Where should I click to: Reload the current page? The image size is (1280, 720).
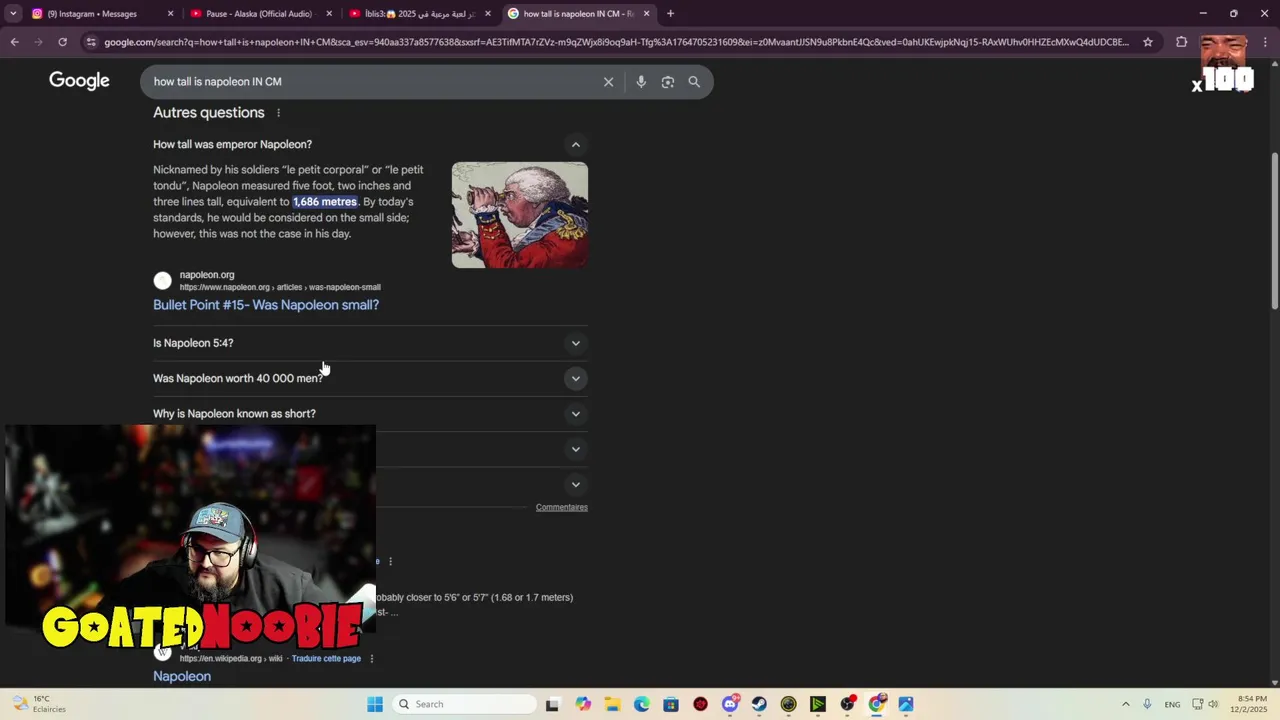[62, 42]
